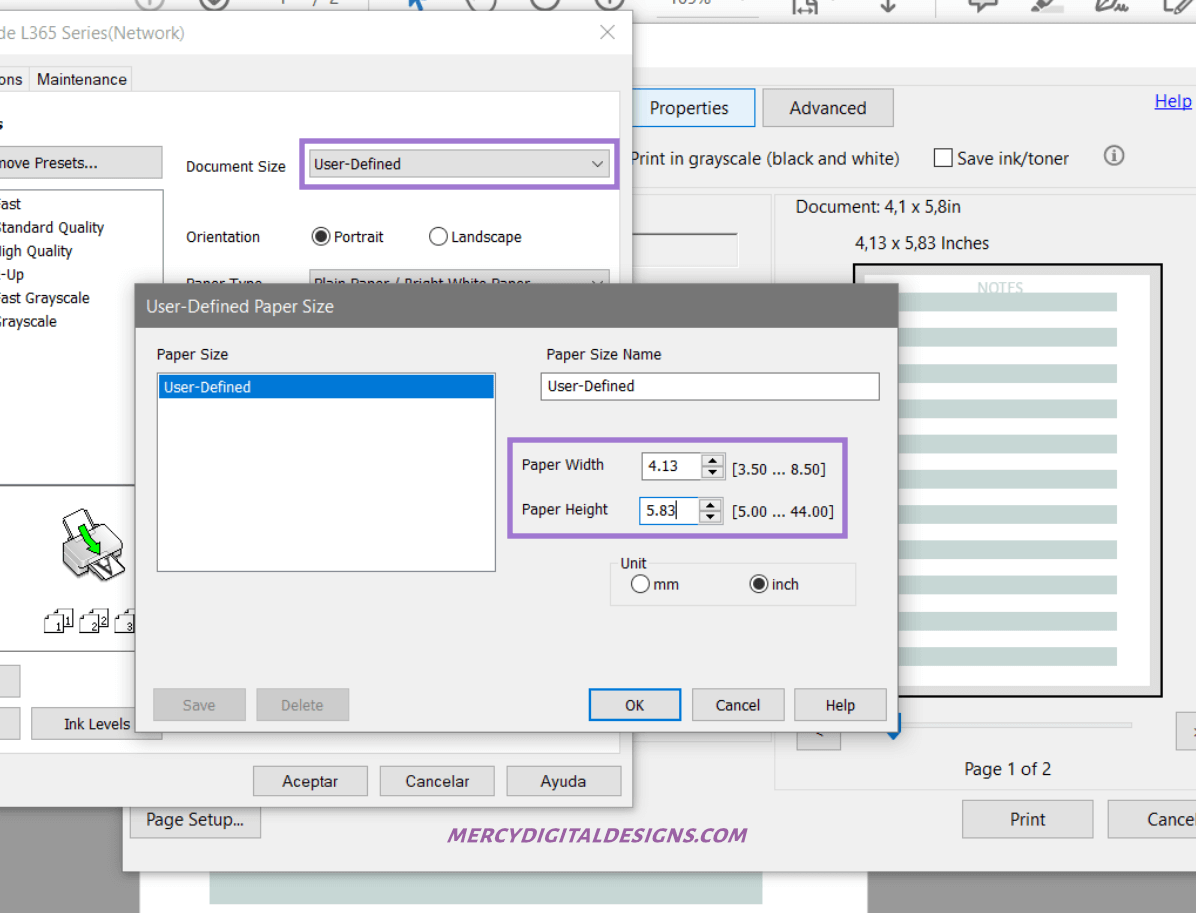
Task: Open the Add Comment speech bubble icon
Action: click(981, 6)
